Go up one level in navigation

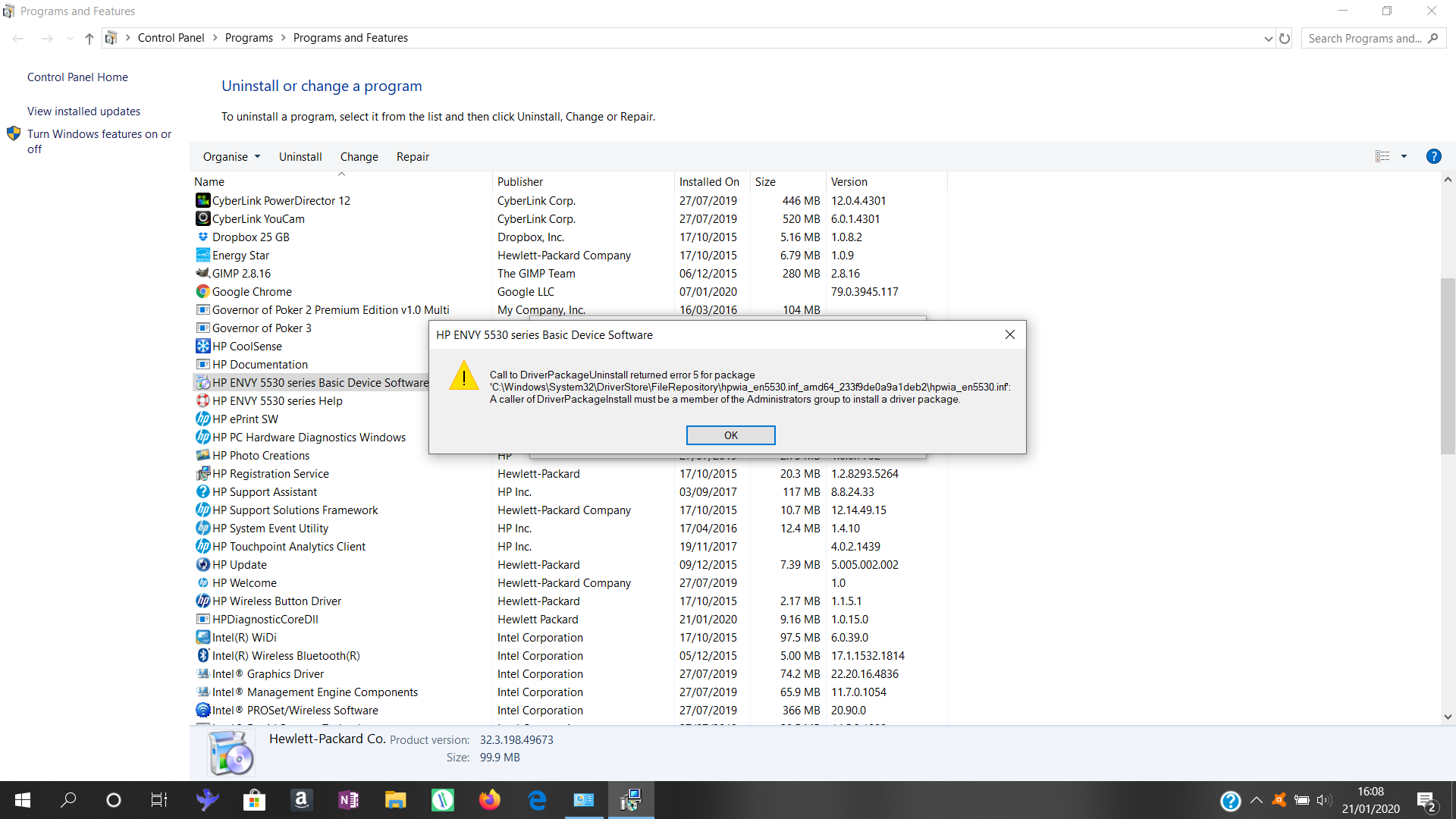[x=89, y=38]
